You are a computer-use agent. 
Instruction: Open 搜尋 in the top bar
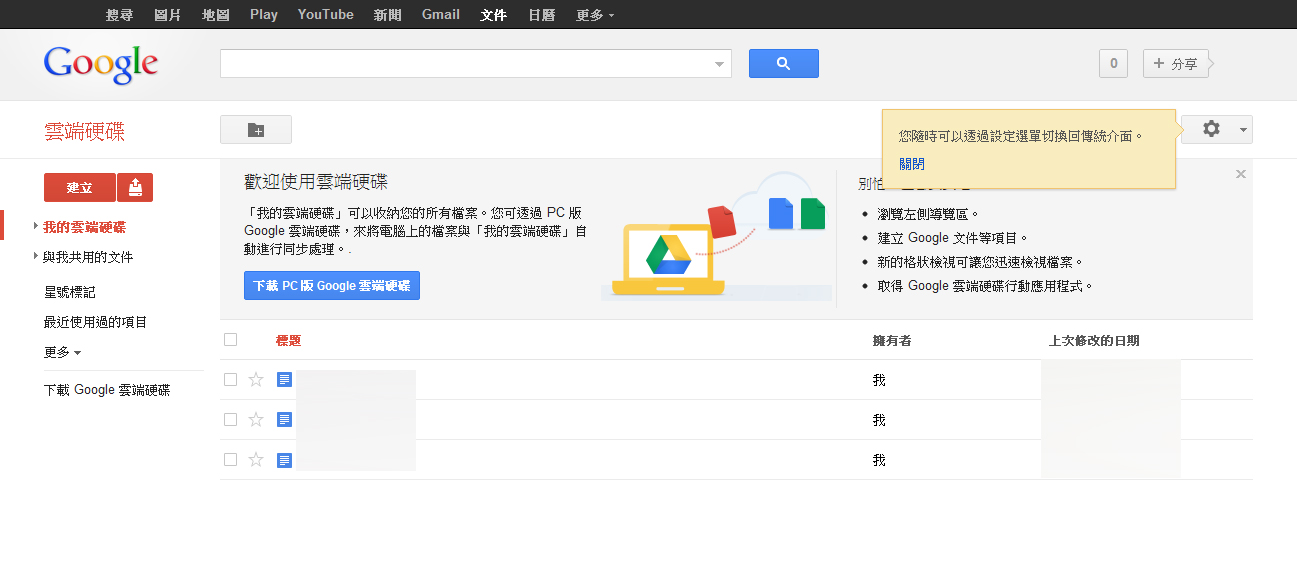[x=119, y=15]
